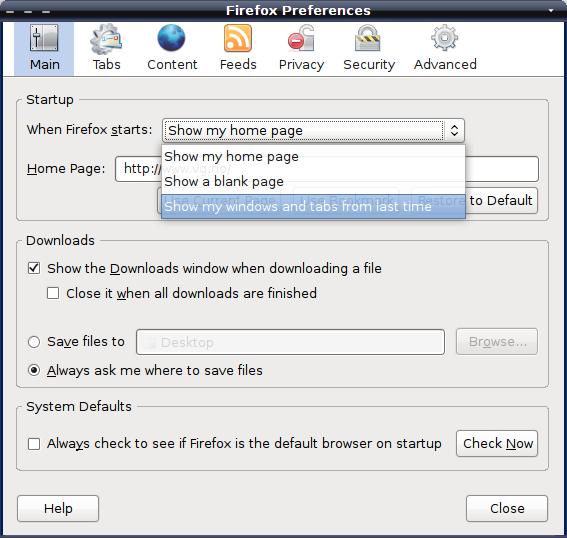
Task: Switch to the Tabs preferences pane
Action: pyautogui.click(x=106, y=48)
